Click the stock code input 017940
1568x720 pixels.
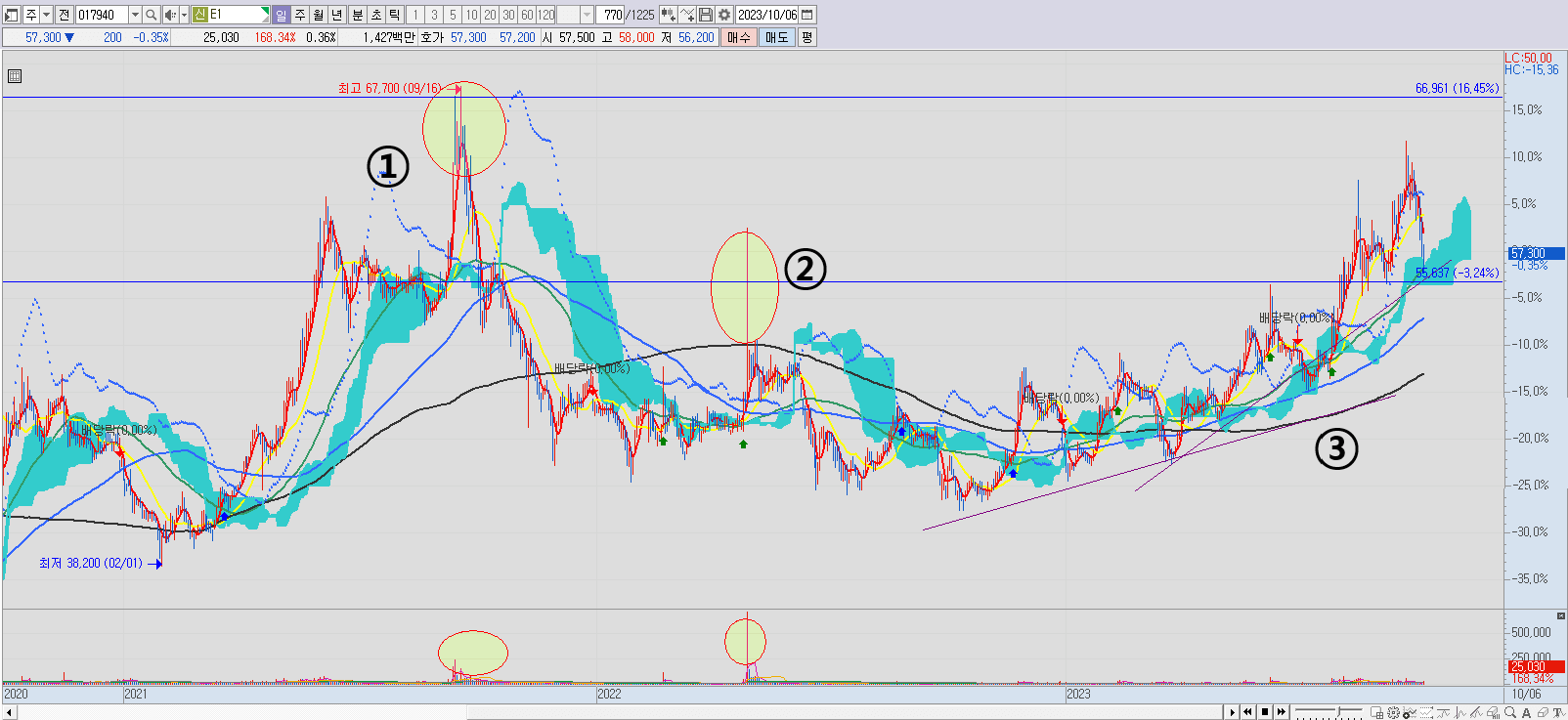click(x=102, y=15)
